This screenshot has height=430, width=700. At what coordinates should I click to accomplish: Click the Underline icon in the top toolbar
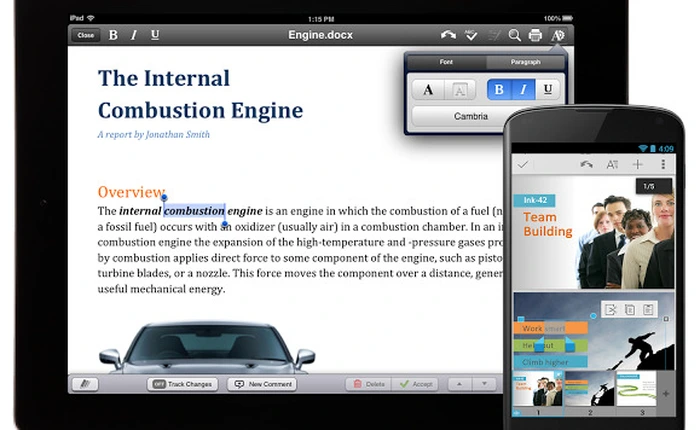[x=155, y=35]
